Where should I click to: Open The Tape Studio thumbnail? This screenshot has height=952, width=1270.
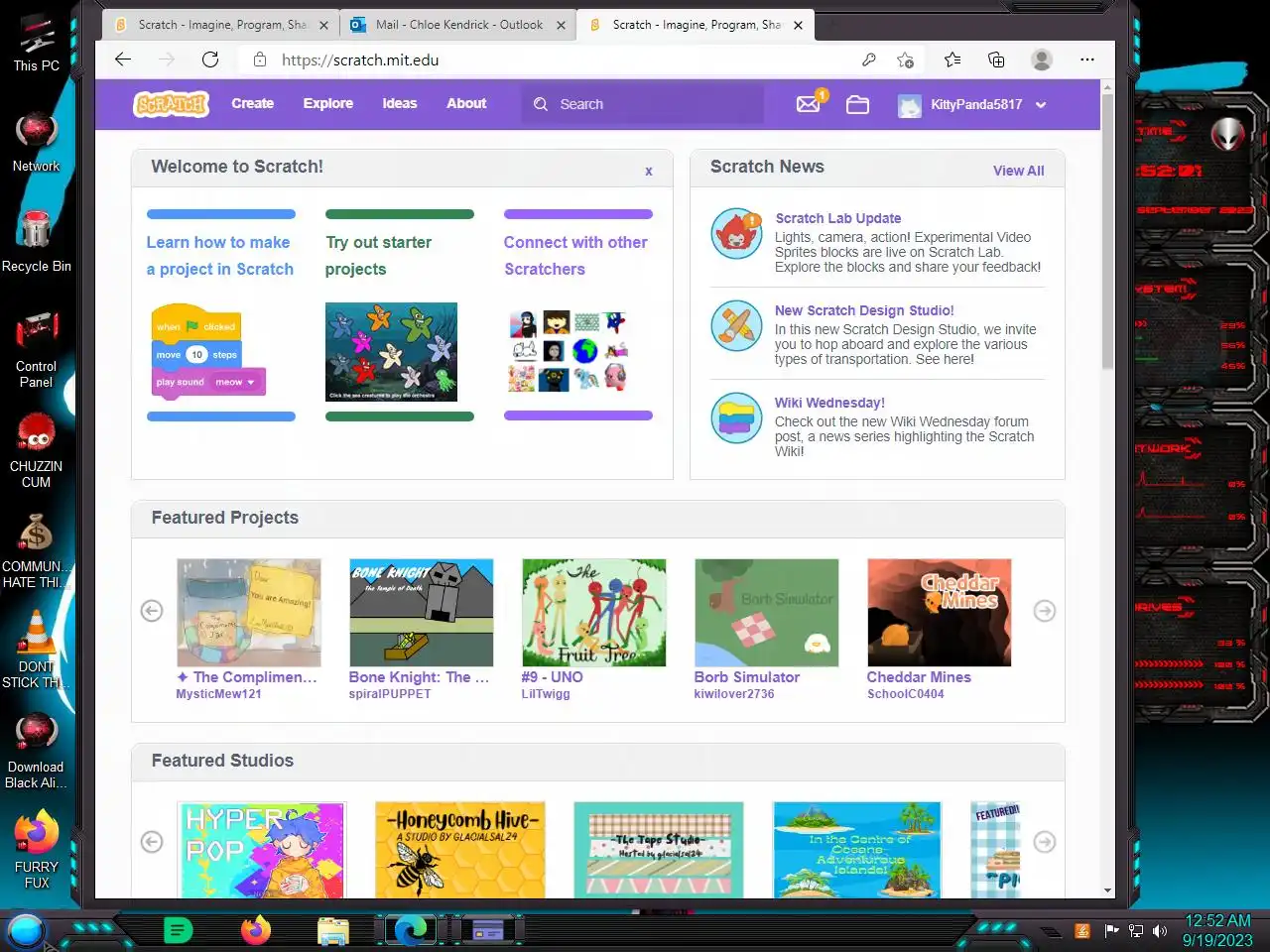point(659,850)
